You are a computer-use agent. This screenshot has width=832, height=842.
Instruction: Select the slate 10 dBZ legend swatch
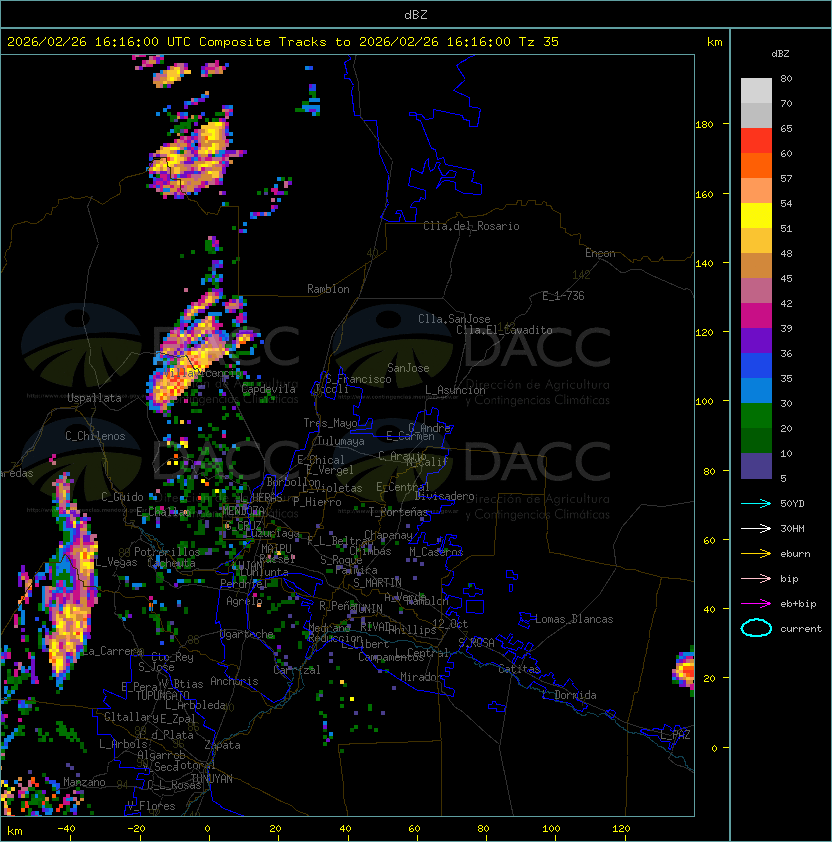coord(756,466)
